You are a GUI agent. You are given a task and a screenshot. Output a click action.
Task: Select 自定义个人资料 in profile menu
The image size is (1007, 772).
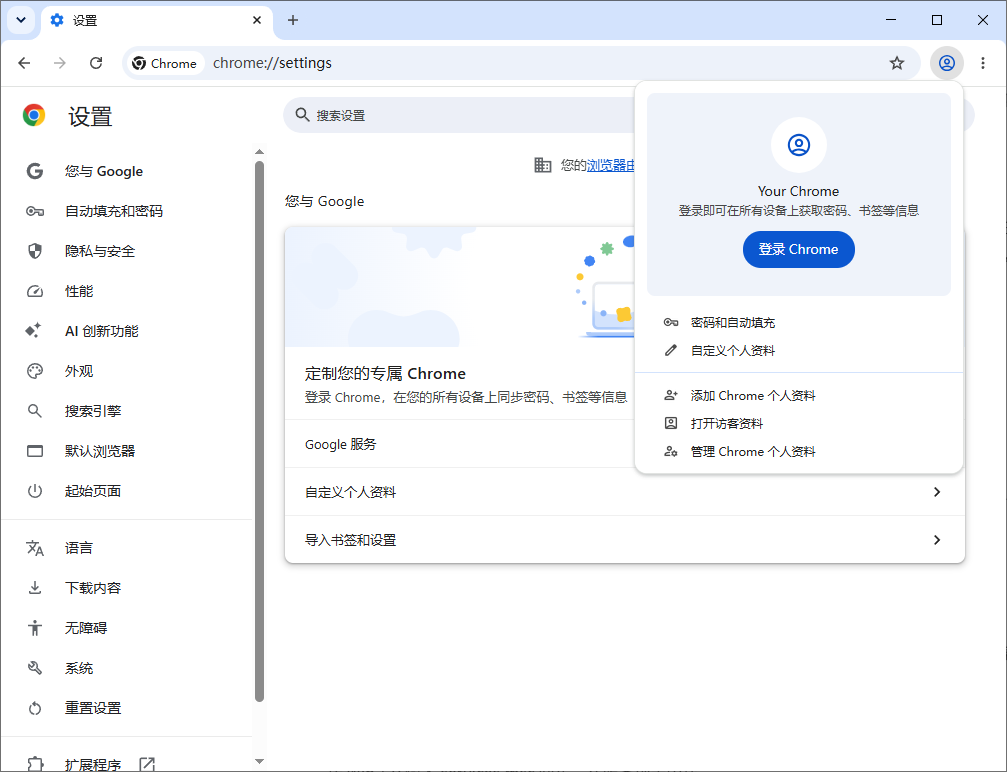coord(798,351)
